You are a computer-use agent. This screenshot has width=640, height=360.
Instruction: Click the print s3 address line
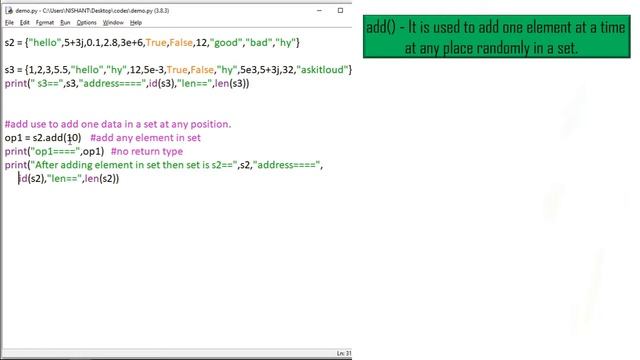[127, 84]
